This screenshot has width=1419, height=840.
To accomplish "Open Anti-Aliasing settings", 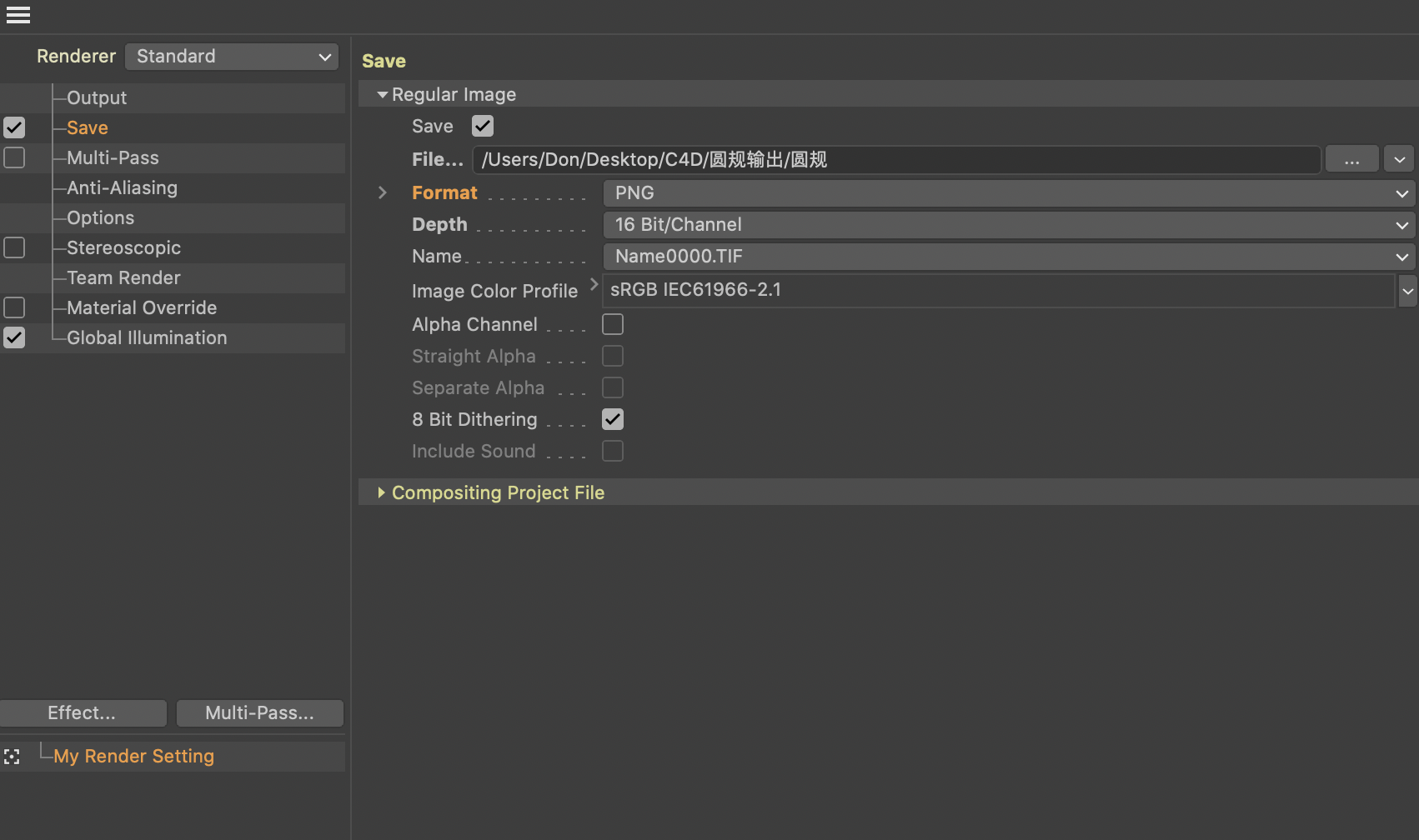I will click(122, 187).
